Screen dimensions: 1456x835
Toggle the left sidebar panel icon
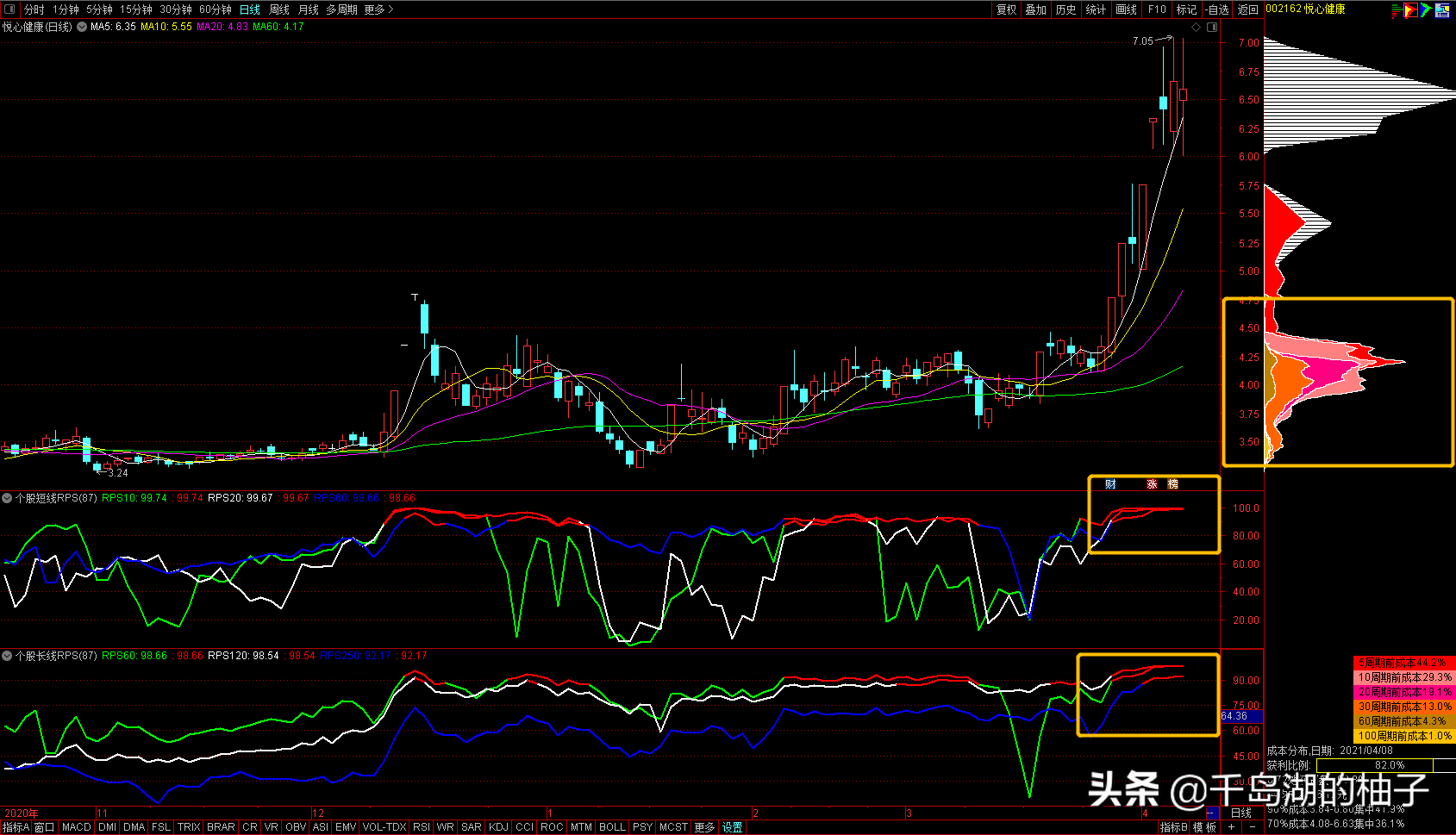tap(9, 9)
